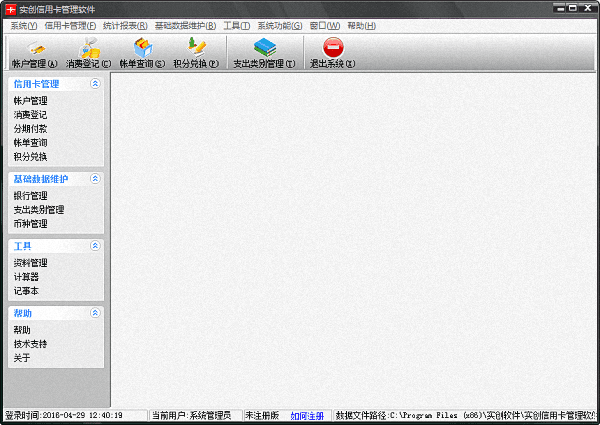Open 技术支持 in sidebar help section
This screenshot has width=600, height=425.
click(30, 344)
